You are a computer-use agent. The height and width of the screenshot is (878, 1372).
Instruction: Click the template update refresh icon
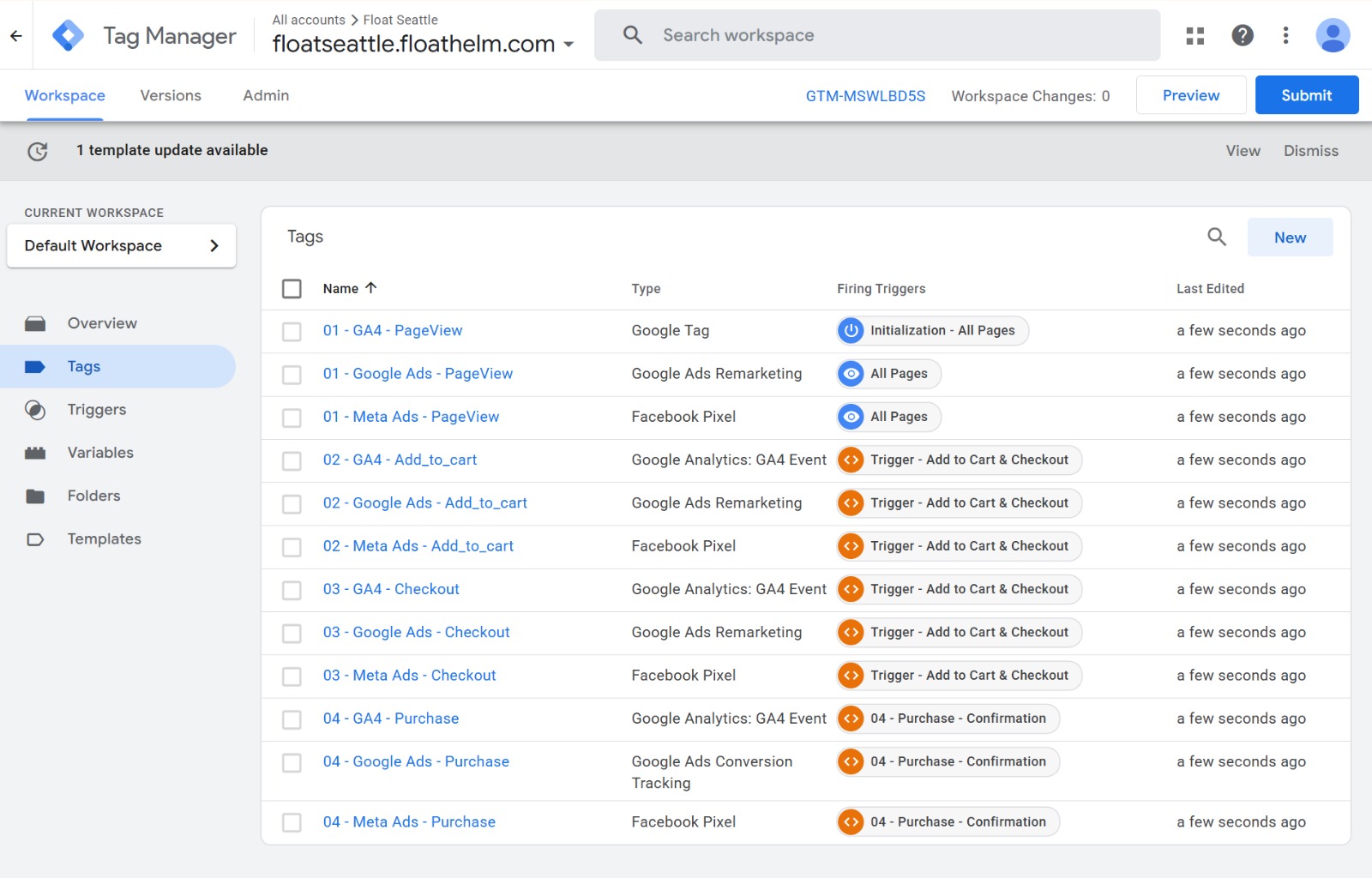click(x=38, y=151)
